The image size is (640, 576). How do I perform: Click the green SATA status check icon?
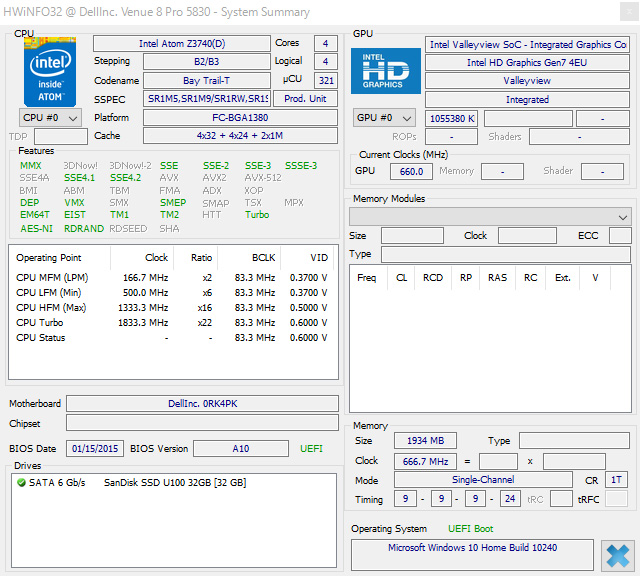click(x=21, y=483)
